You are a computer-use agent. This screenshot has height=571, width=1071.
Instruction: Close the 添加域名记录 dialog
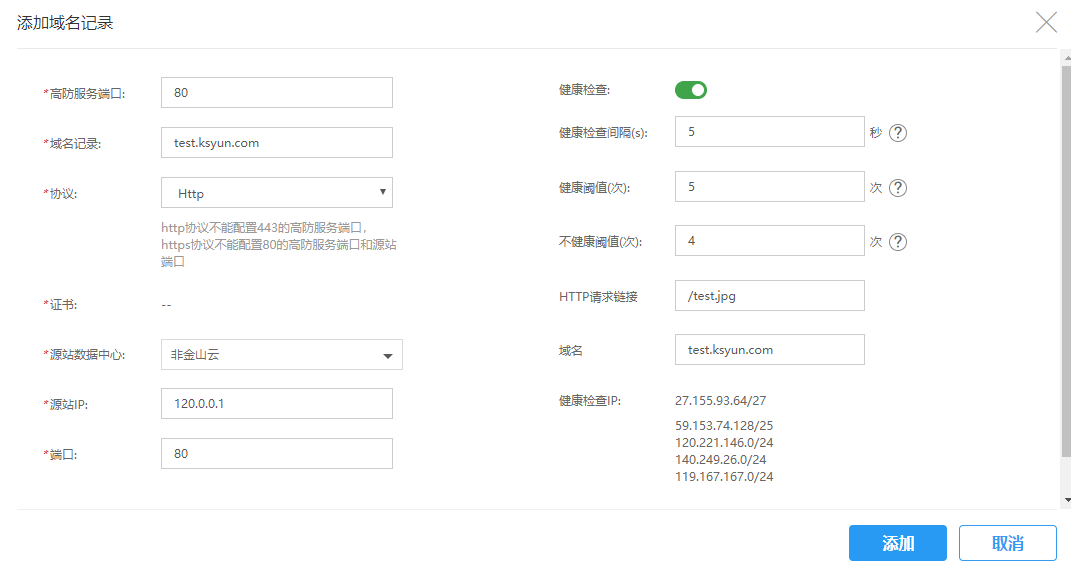pyautogui.click(x=1046, y=23)
